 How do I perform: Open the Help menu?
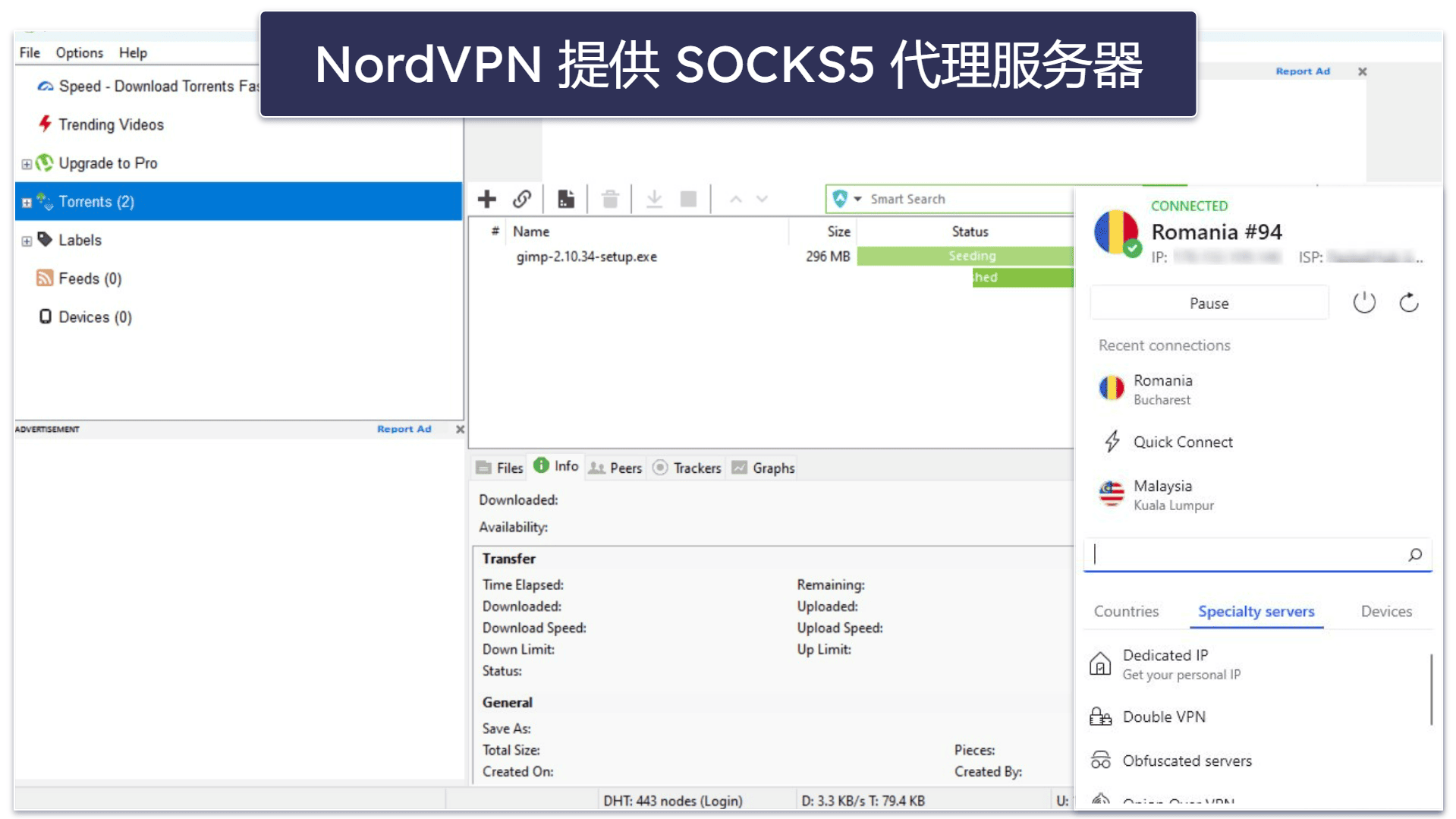click(x=133, y=52)
